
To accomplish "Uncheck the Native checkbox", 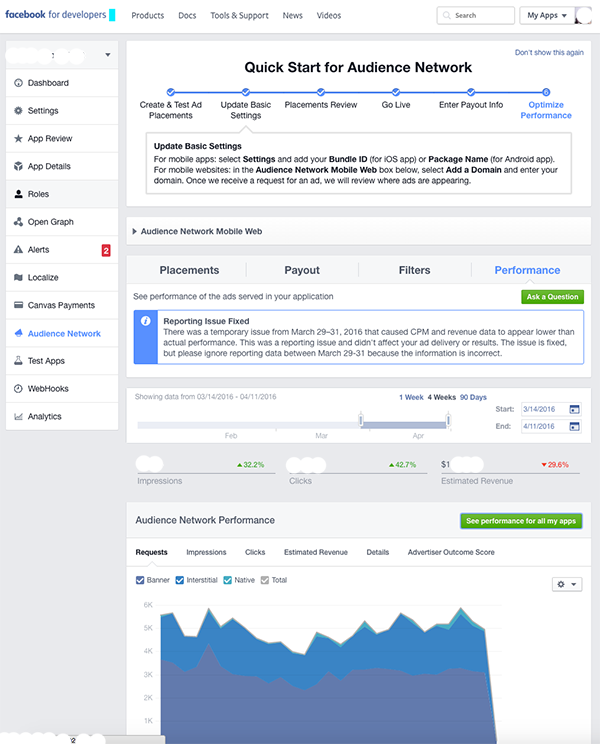I will [x=227, y=580].
